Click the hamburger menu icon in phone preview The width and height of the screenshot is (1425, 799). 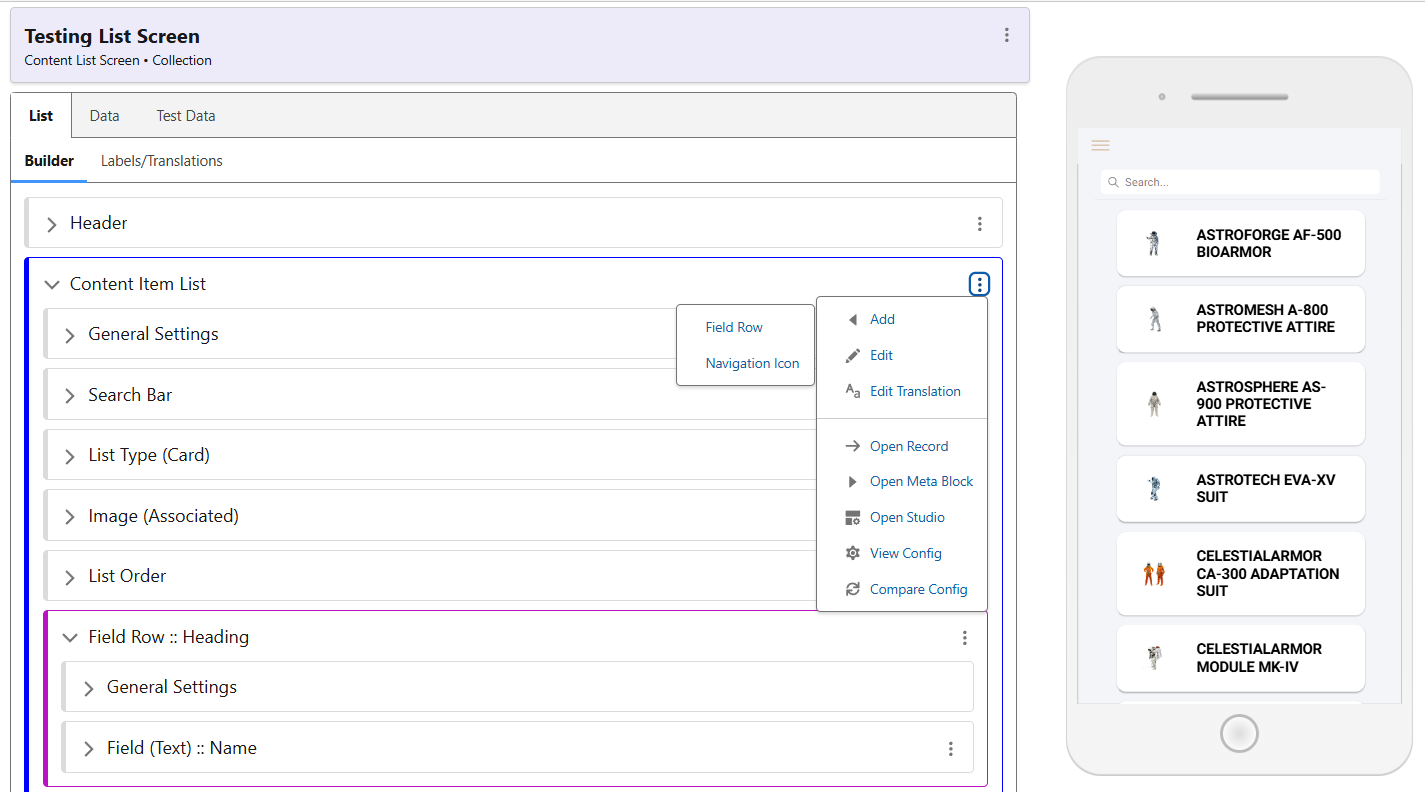coord(1100,146)
